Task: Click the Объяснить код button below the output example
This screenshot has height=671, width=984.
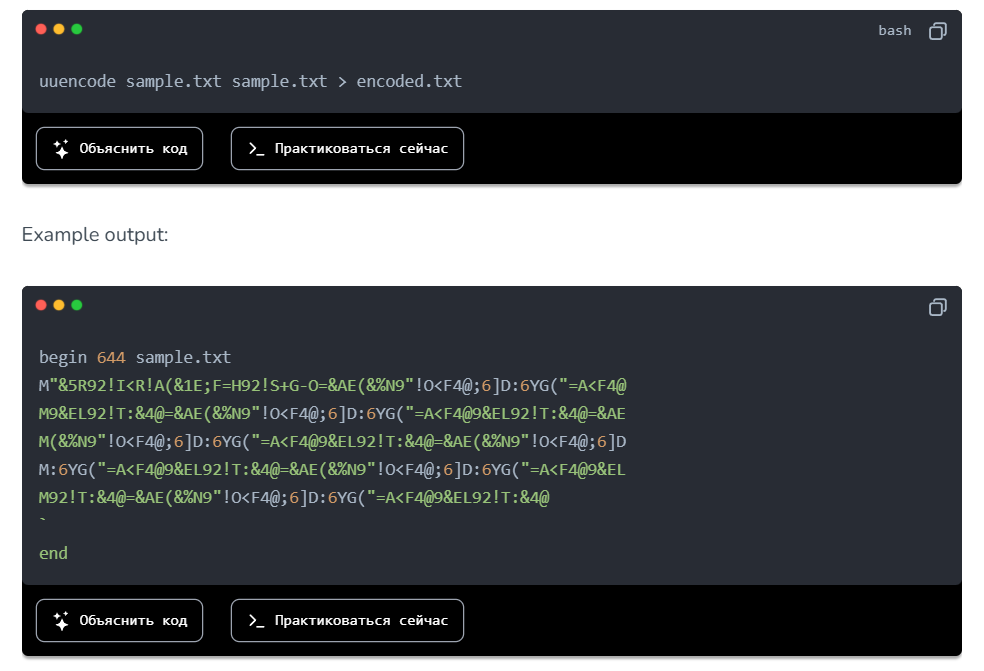Action: (119, 620)
